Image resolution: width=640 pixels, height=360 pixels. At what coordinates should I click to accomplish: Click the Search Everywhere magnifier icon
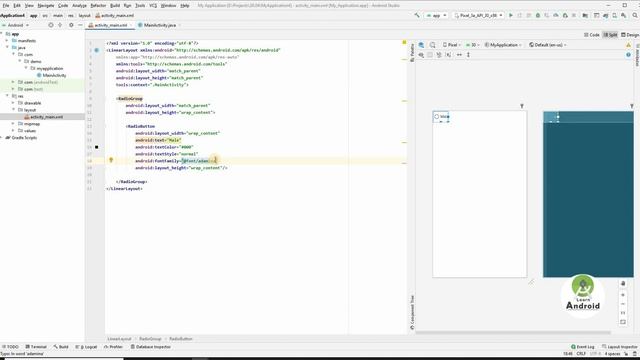(x=635, y=16)
